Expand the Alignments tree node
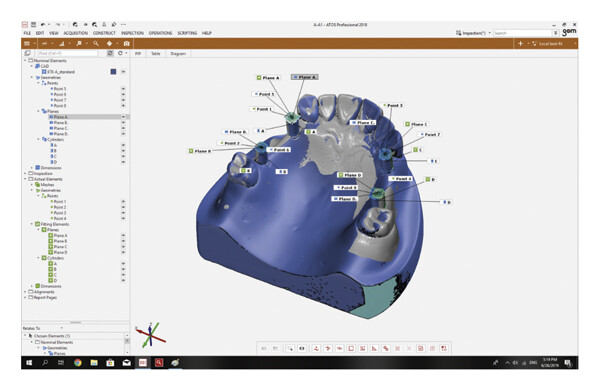The width and height of the screenshot is (600, 391). [25, 292]
